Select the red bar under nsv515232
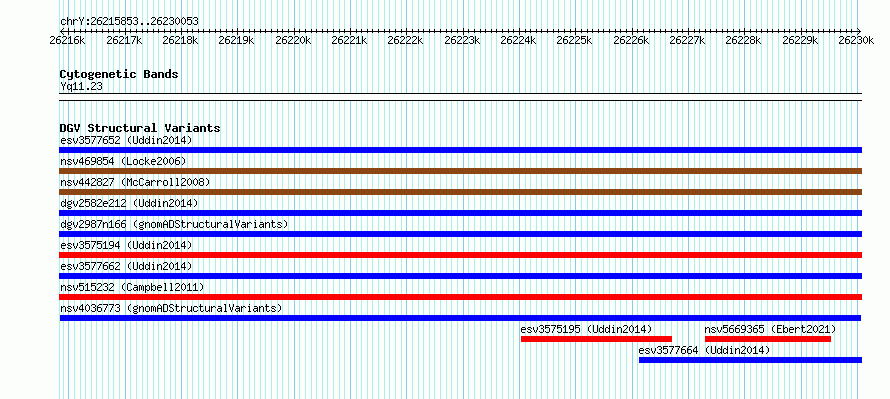The height and width of the screenshot is (399, 890). (x=460, y=297)
